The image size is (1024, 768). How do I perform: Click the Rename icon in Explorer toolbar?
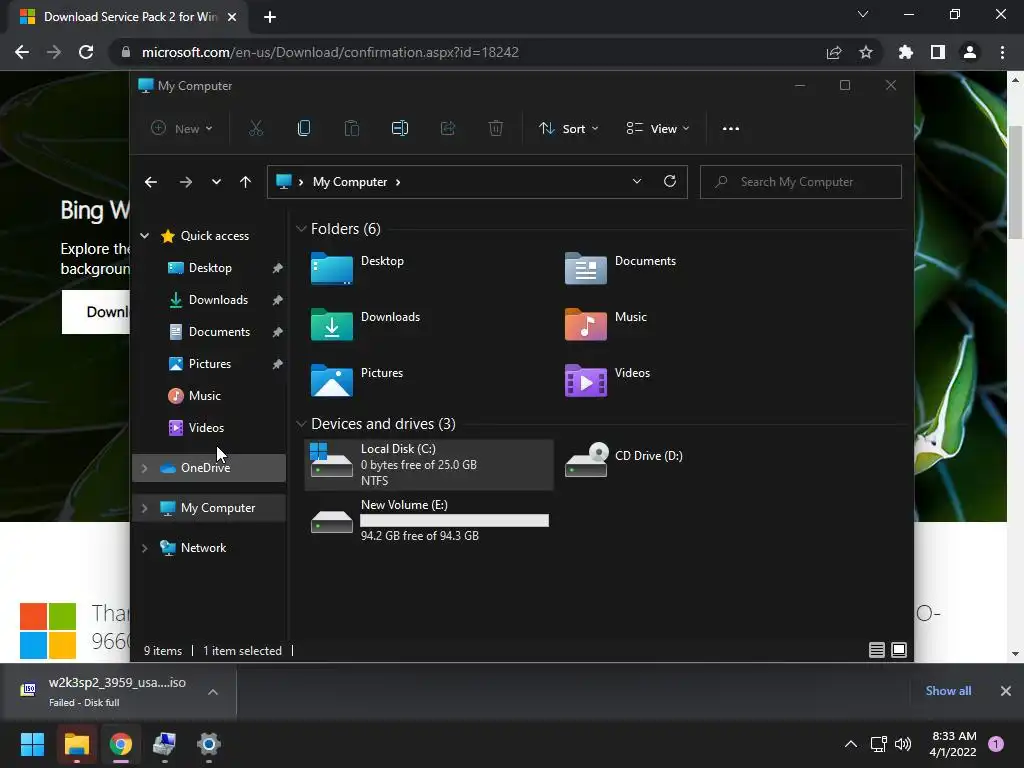pyautogui.click(x=400, y=129)
